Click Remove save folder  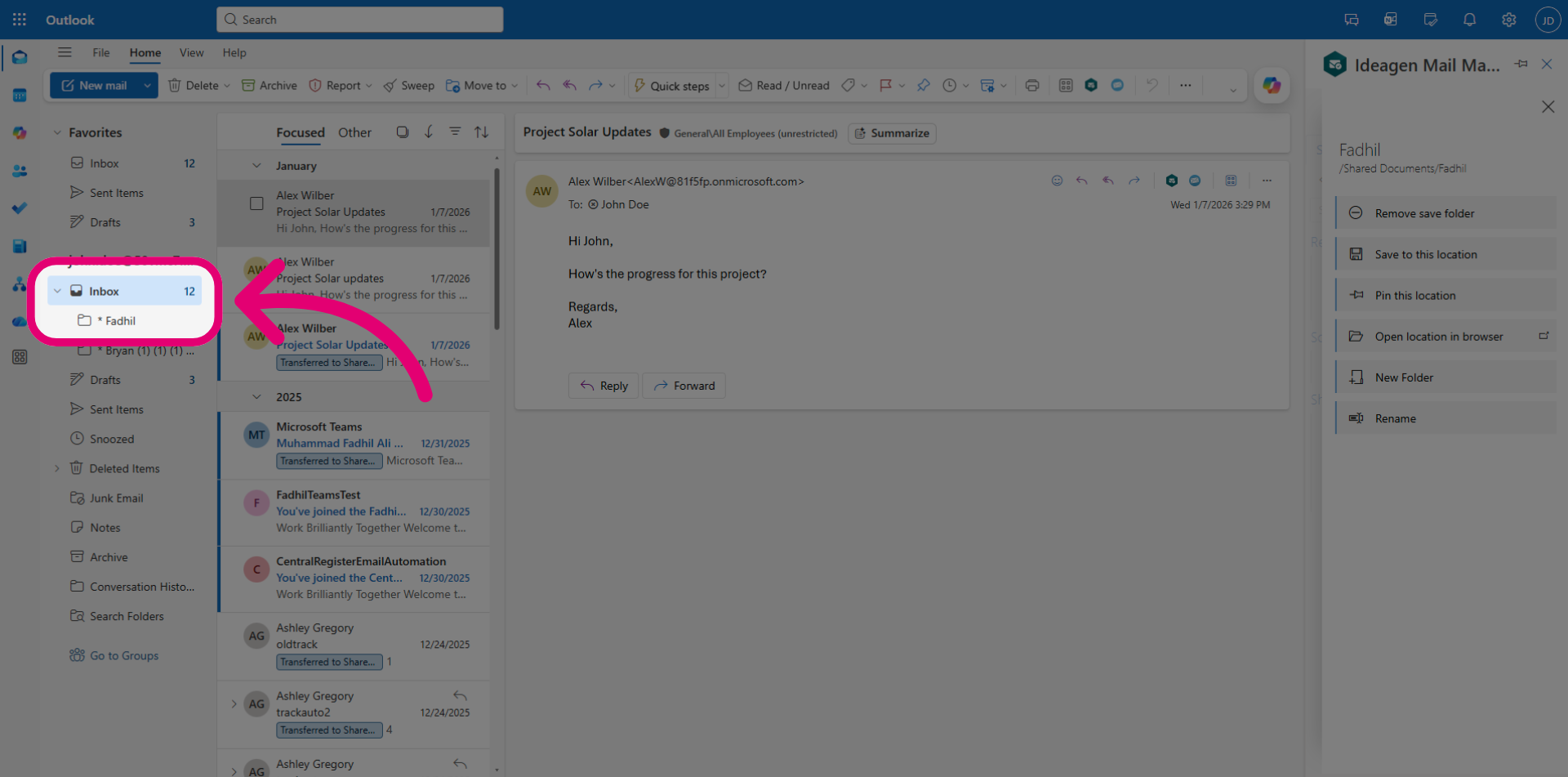click(x=1445, y=213)
